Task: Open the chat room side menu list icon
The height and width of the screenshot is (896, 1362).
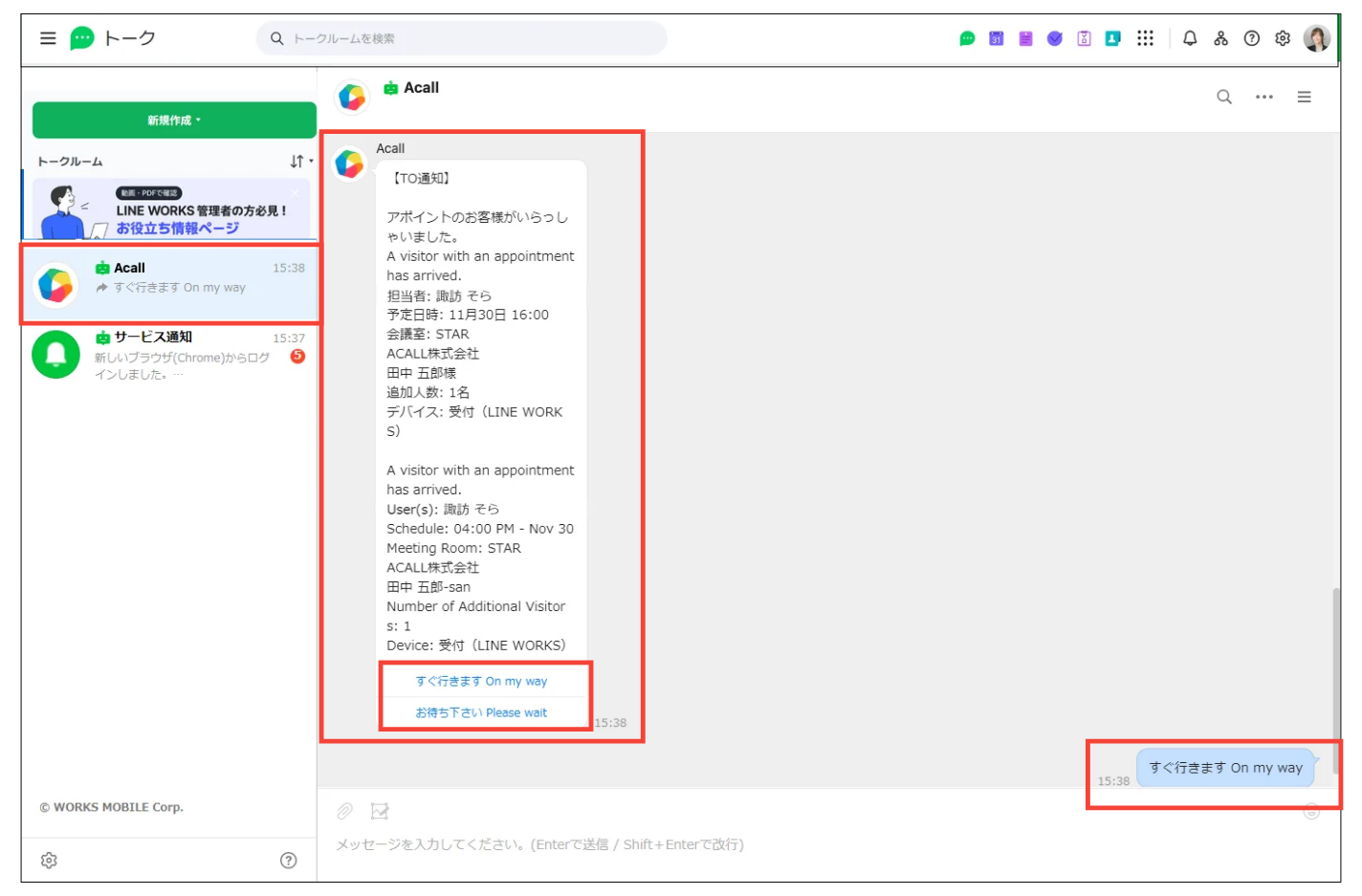Action: pos(1304,97)
